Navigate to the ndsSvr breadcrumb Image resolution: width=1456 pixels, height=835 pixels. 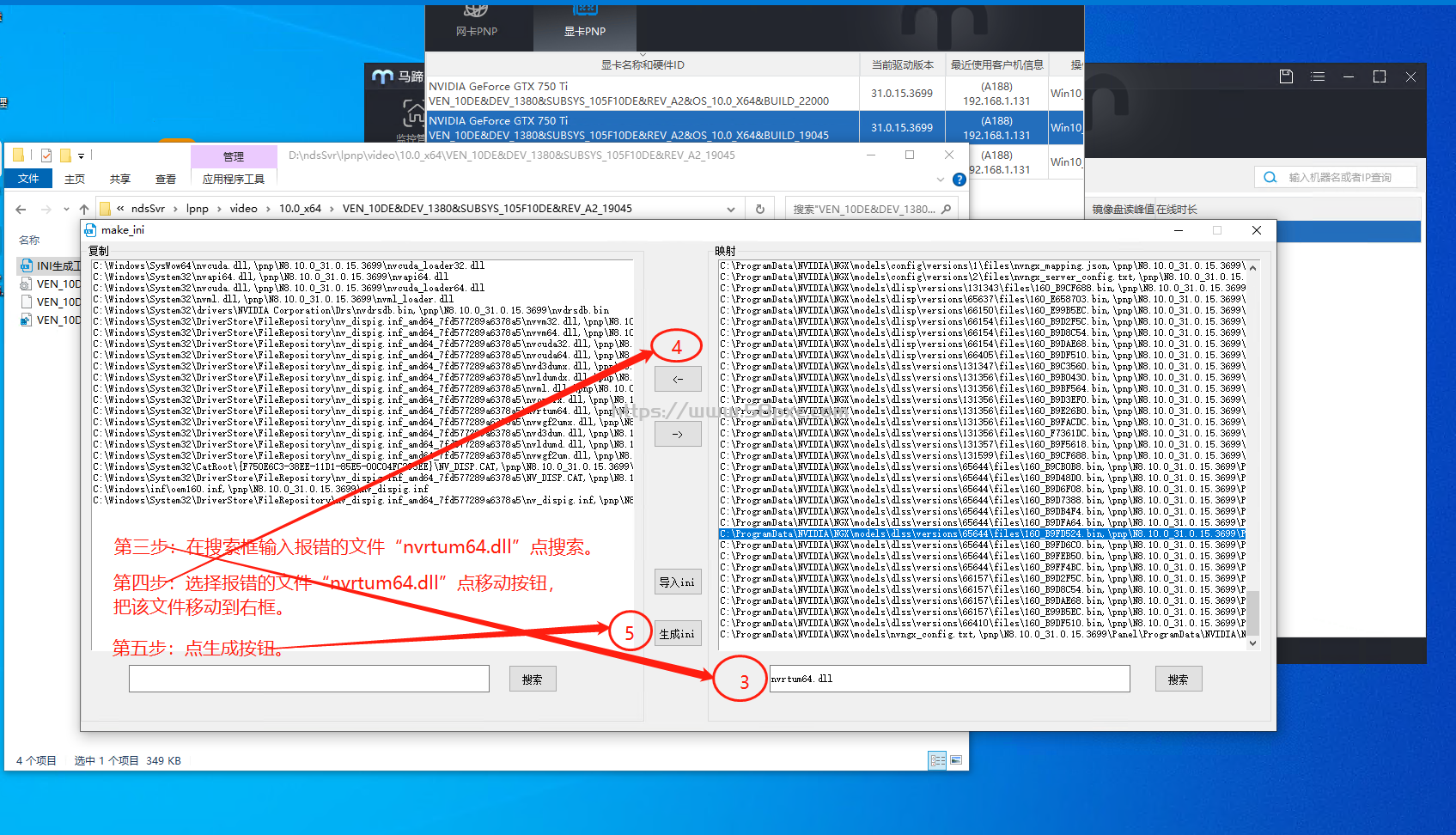tap(148, 209)
